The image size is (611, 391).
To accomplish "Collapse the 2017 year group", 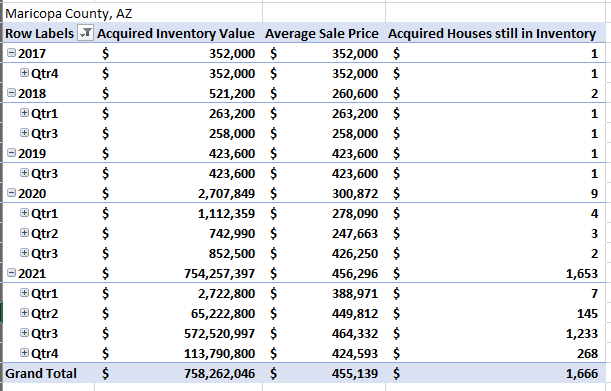I will pos(12,53).
